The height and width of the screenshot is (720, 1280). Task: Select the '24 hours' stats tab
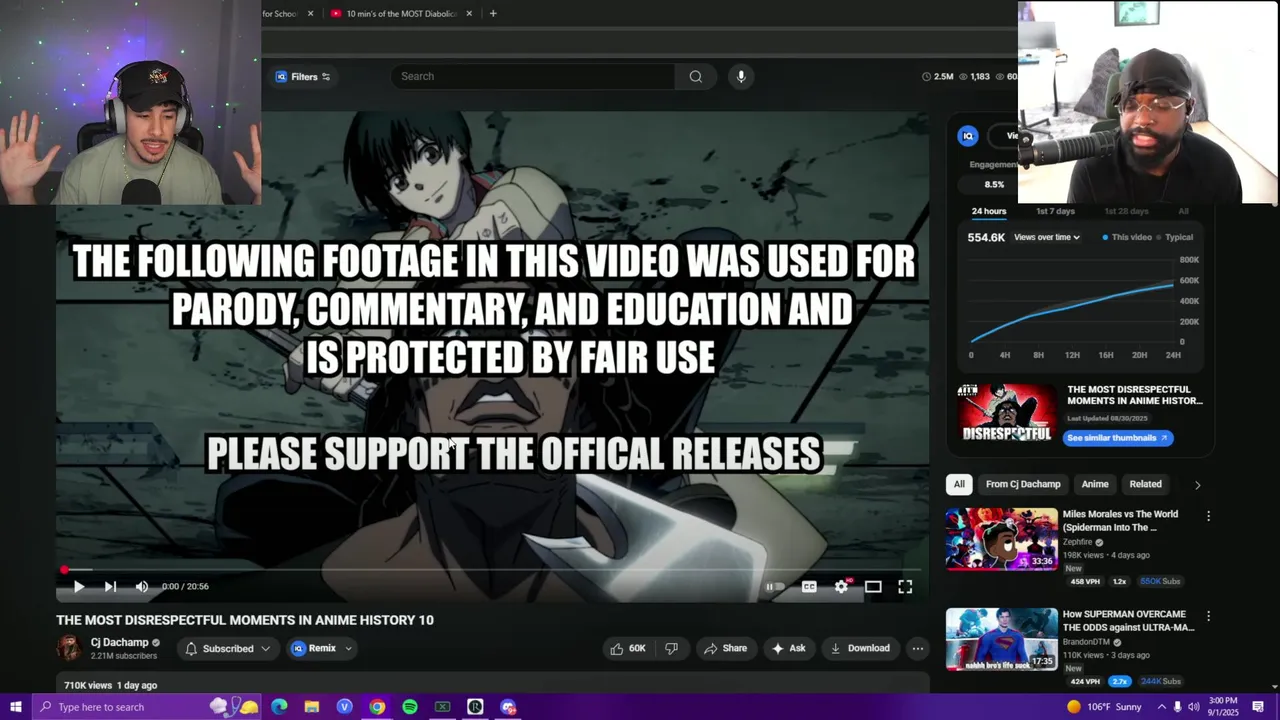tap(989, 211)
